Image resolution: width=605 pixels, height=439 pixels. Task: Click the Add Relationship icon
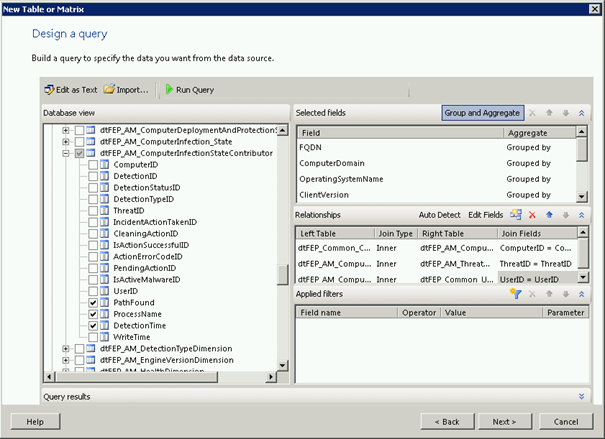(x=516, y=215)
